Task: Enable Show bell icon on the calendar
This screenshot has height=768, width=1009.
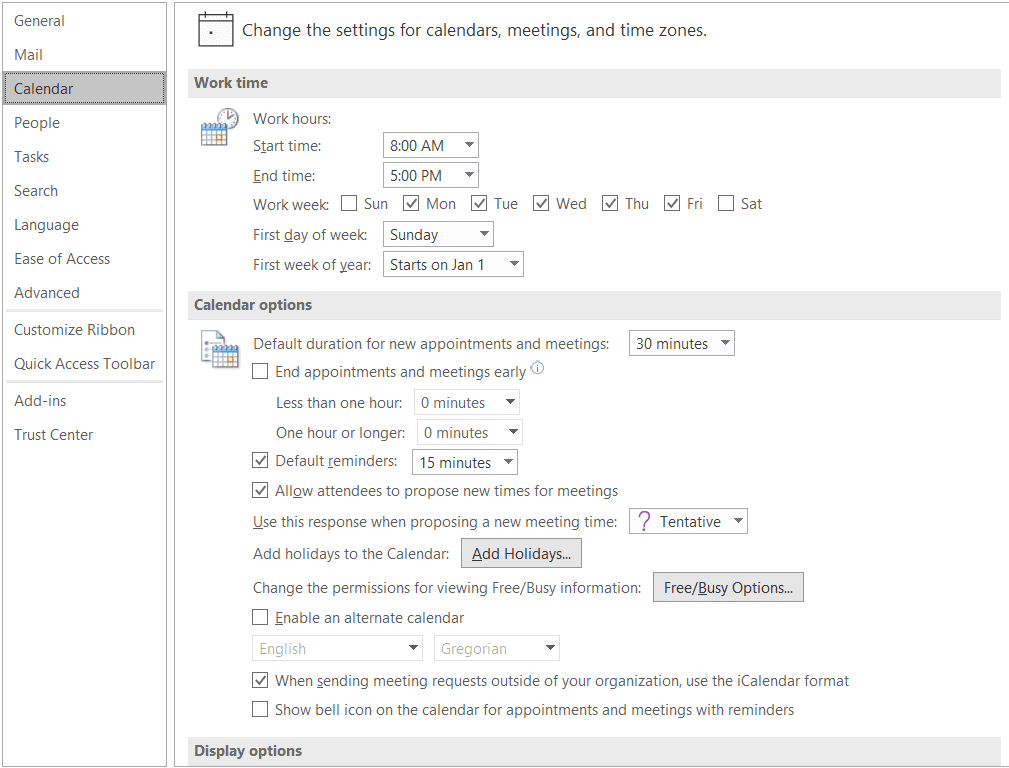Action: pos(260,709)
